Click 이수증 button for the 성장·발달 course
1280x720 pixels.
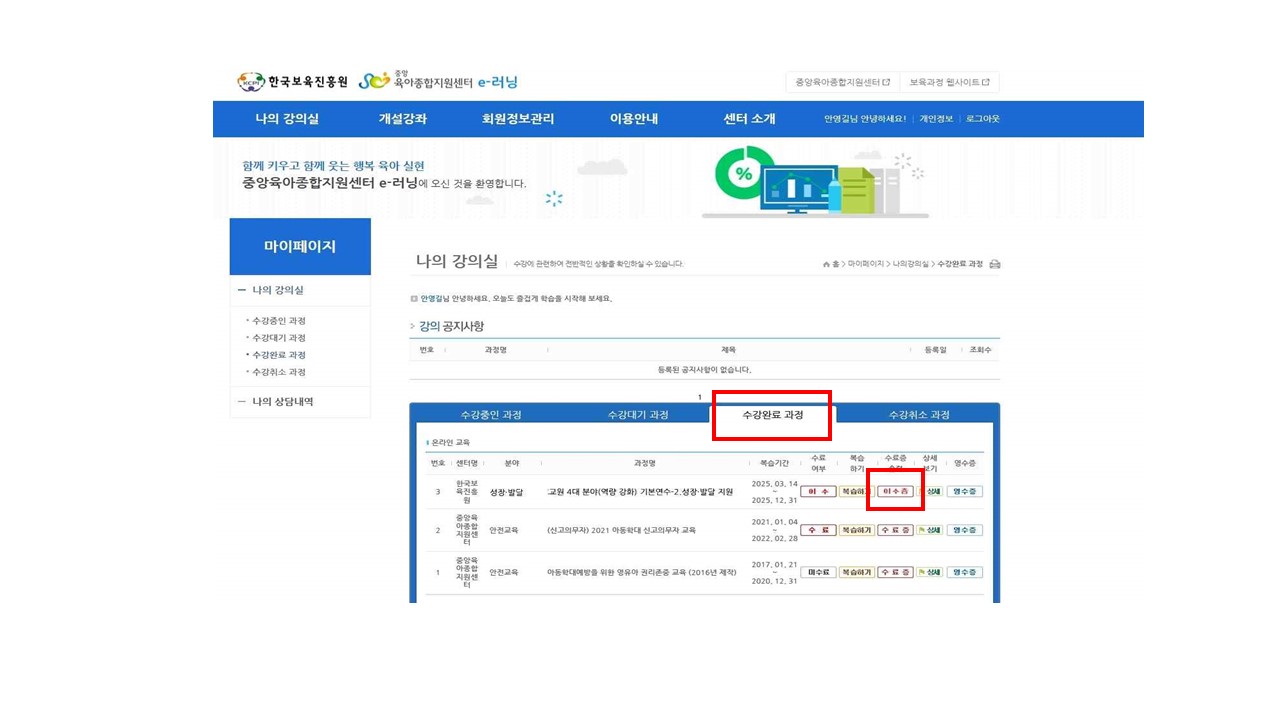click(x=895, y=492)
